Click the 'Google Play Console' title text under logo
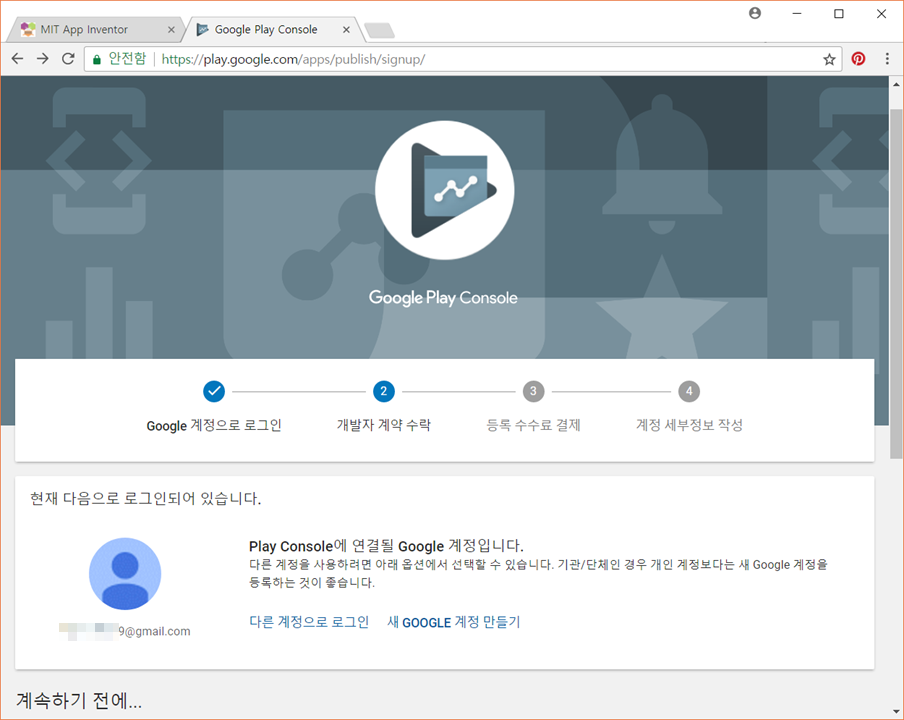The width and height of the screenshot is (904, 720). pyautogui.click(x=443, y=298)
